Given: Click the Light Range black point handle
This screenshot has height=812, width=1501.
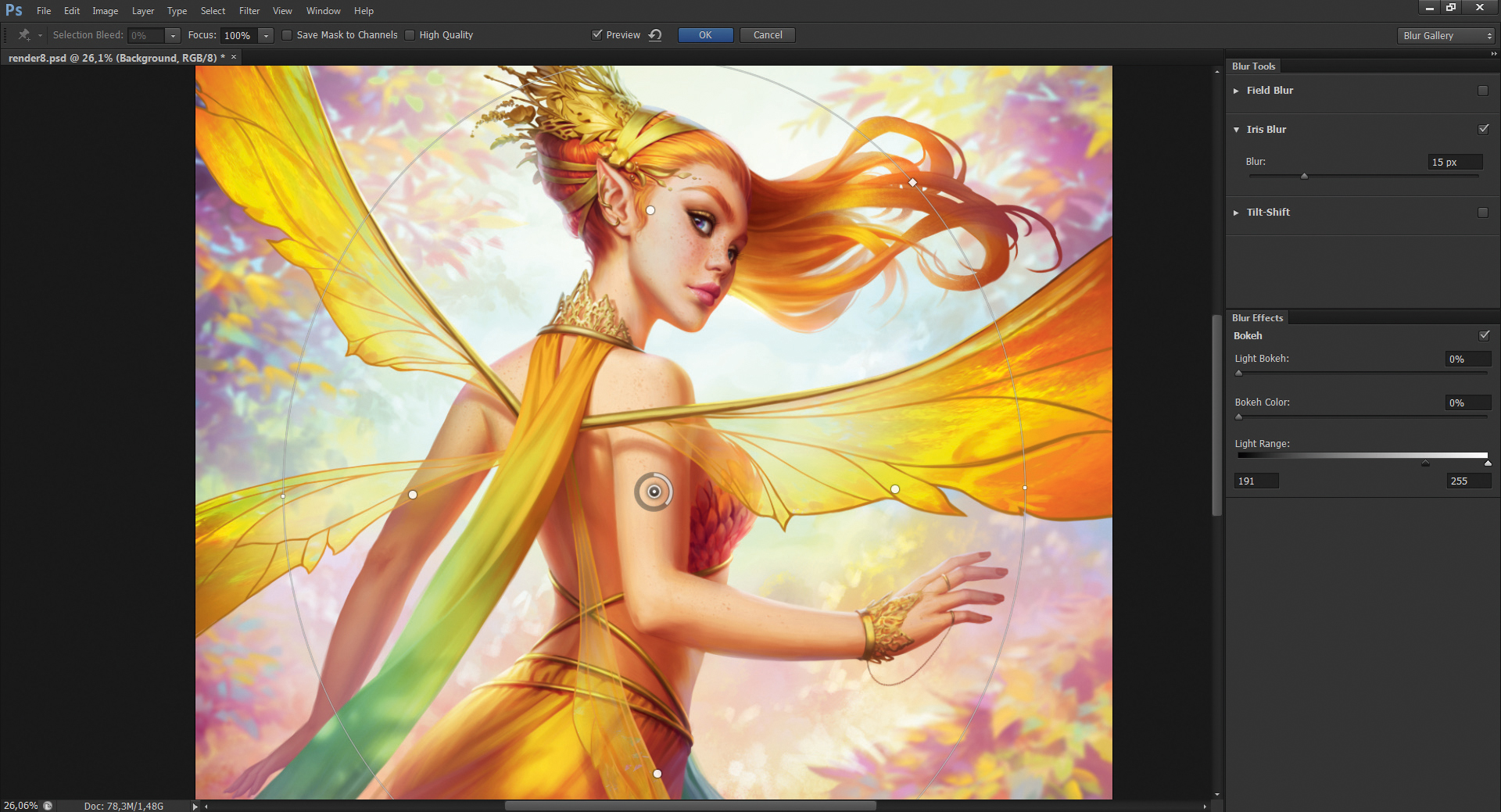Looking at the screenshot, I should [x=1425, y=463].
